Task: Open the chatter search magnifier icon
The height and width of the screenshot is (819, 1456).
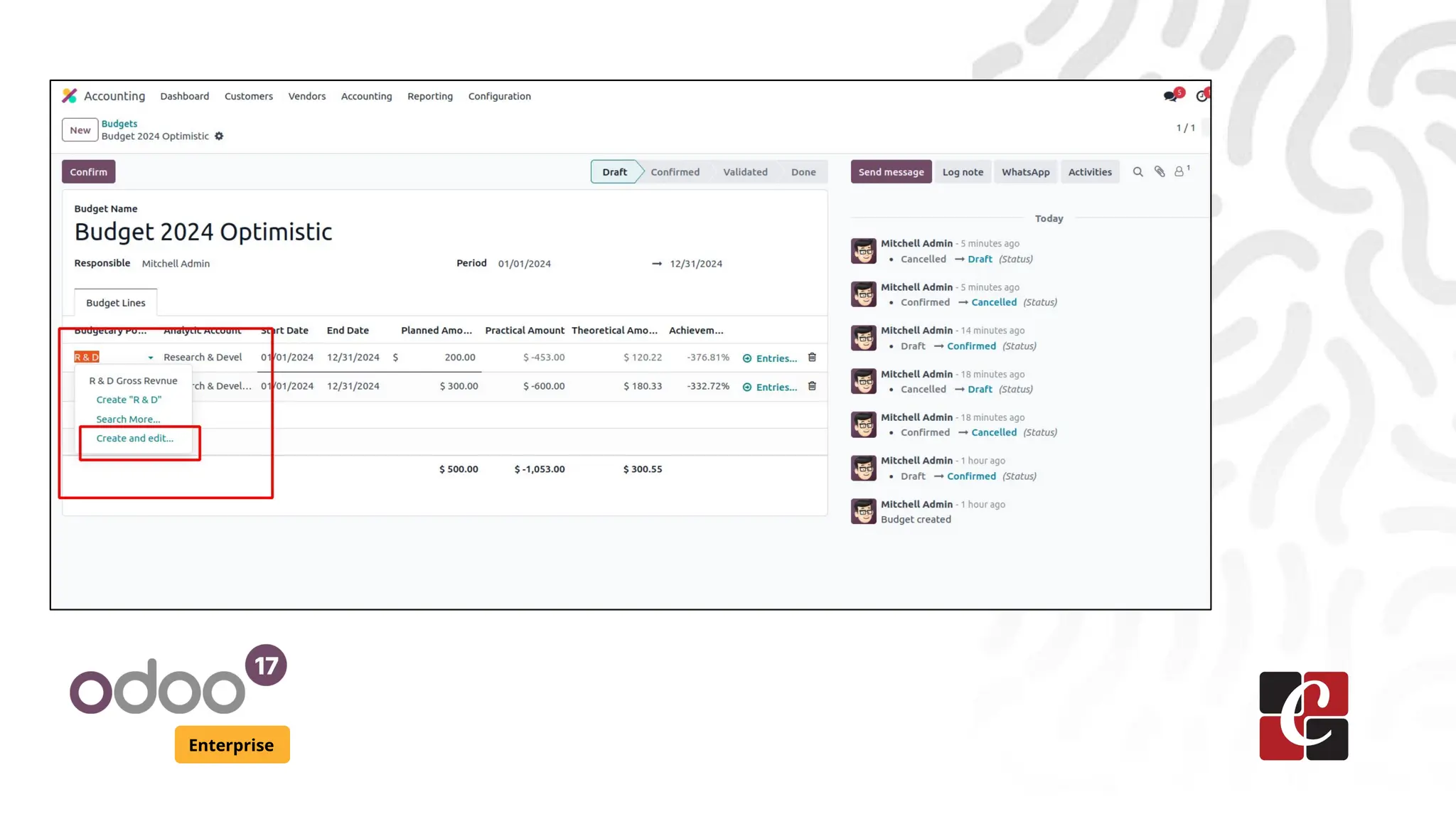Action: point(1137,172)
